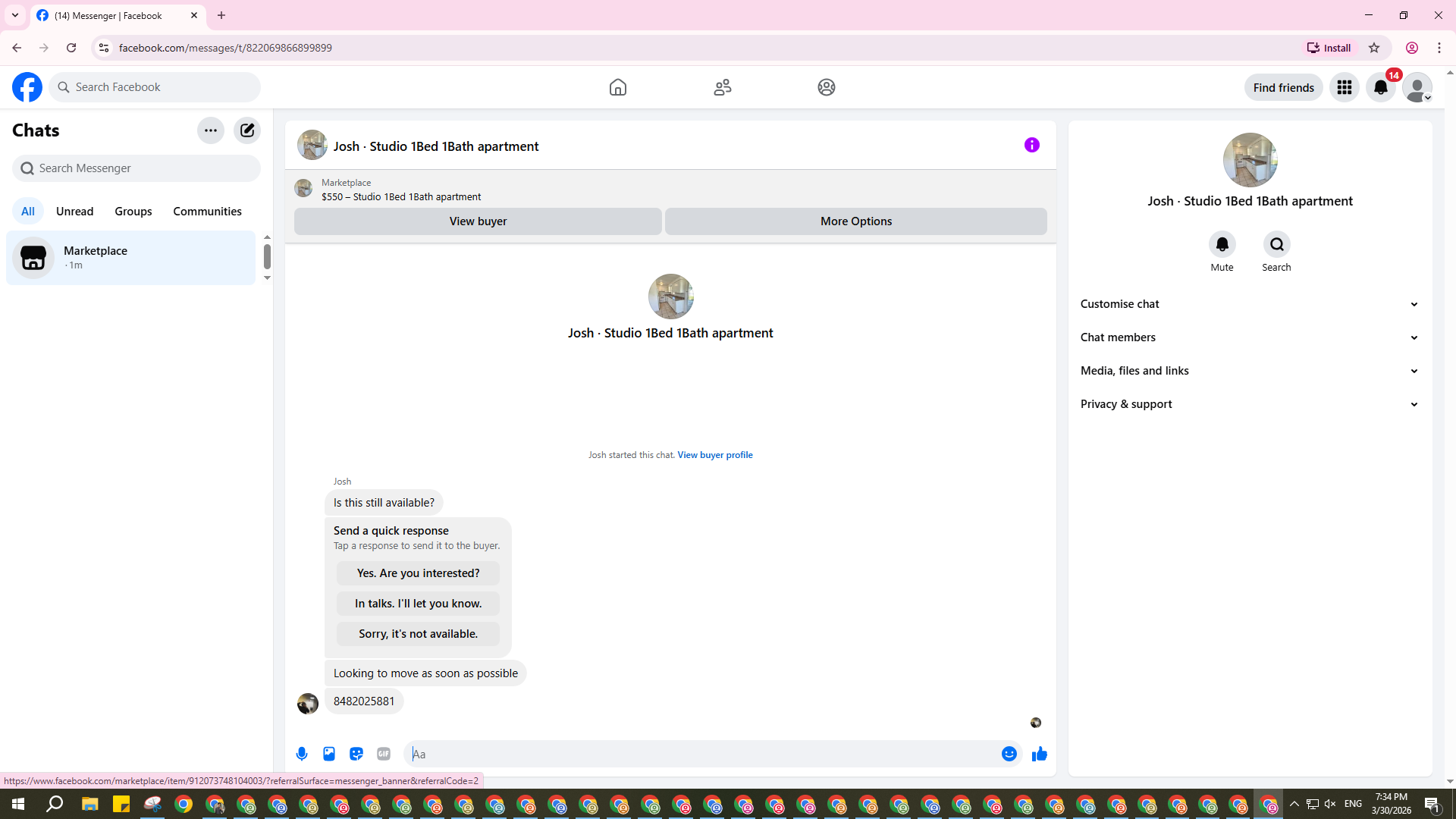Open the sticker picker icon
Viewport: 1456px width, 819px height.
356,754
